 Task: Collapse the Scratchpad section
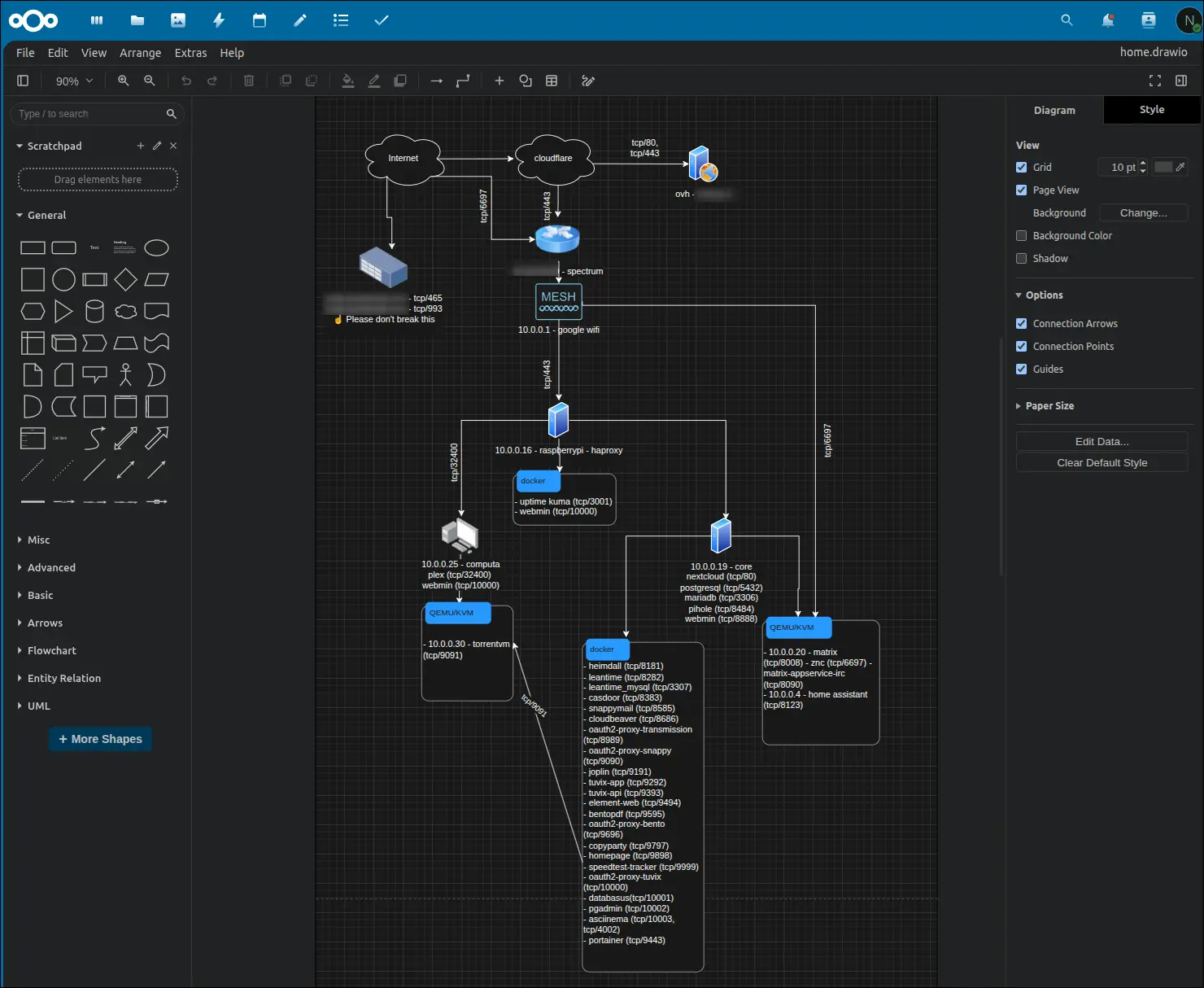pyautogui.click(x=20, y=146)
